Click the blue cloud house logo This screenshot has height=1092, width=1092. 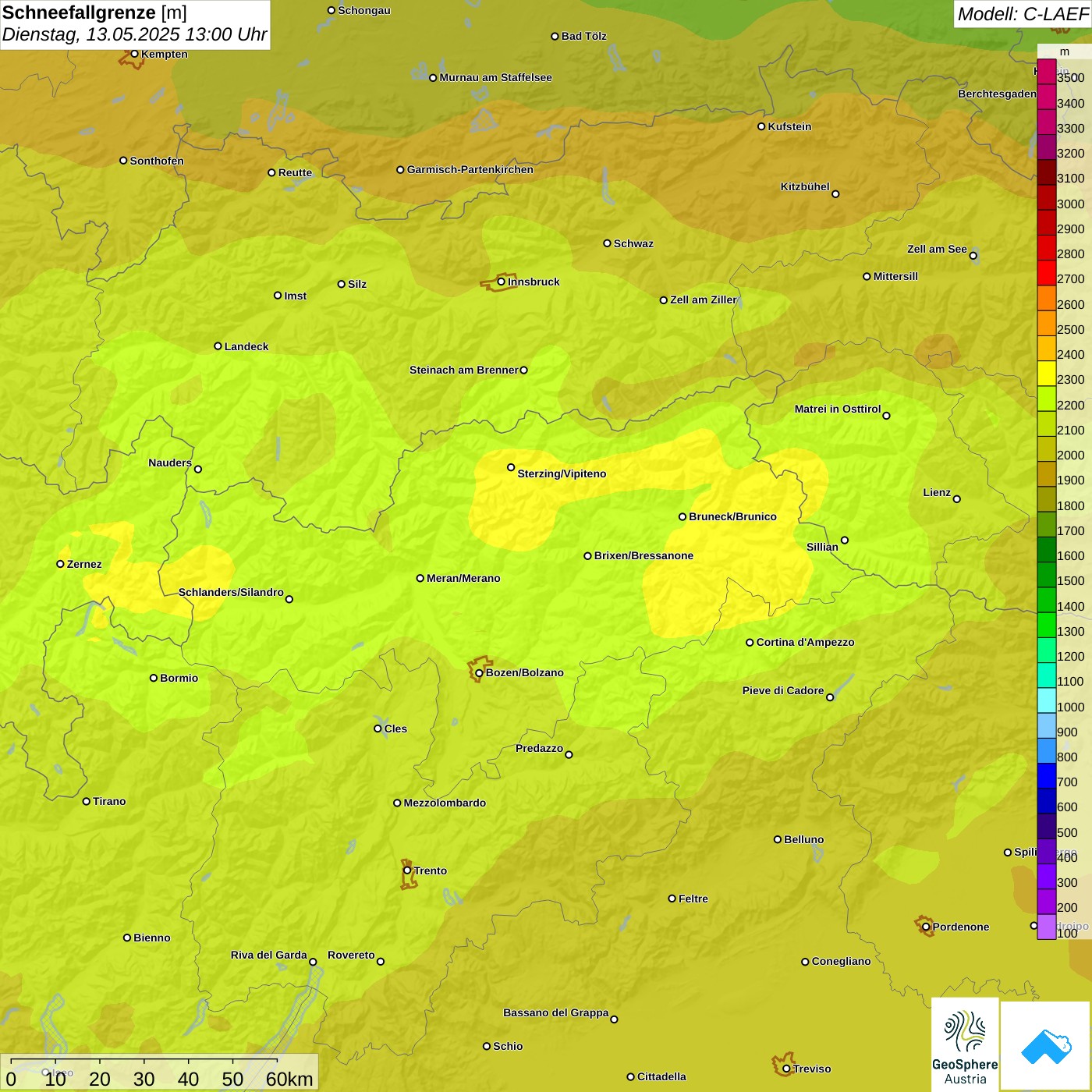tap(1046, 1046)
